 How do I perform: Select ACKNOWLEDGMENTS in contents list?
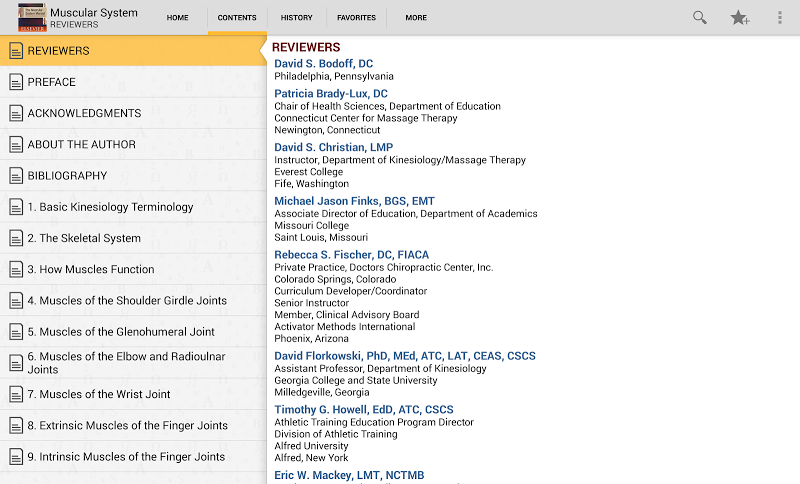click(84, 113)
